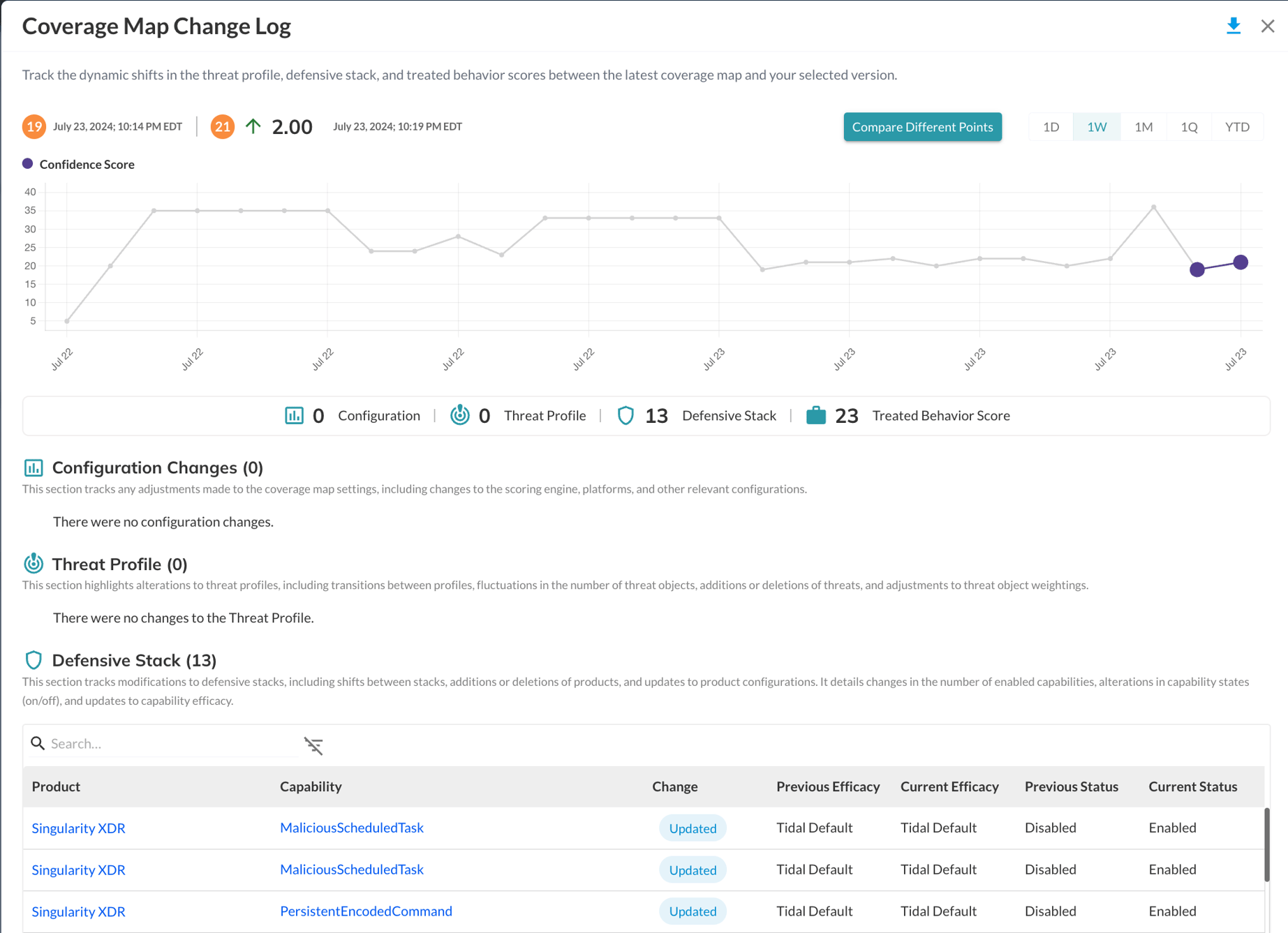Screen dimensions: 1288x933
Task: Click the Compare Different Points button
Action: (922, 126)
